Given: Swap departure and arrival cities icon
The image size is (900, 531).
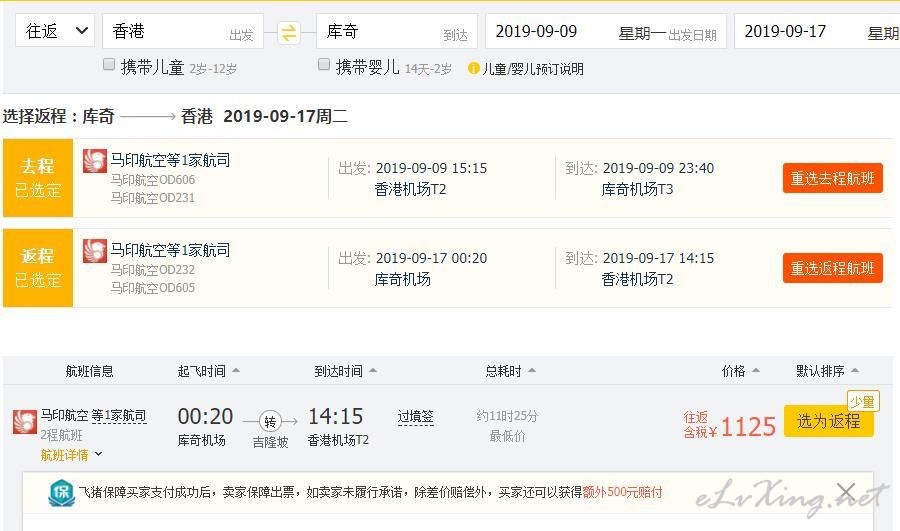Looking at the screenshot, I should tap(289, 32).
